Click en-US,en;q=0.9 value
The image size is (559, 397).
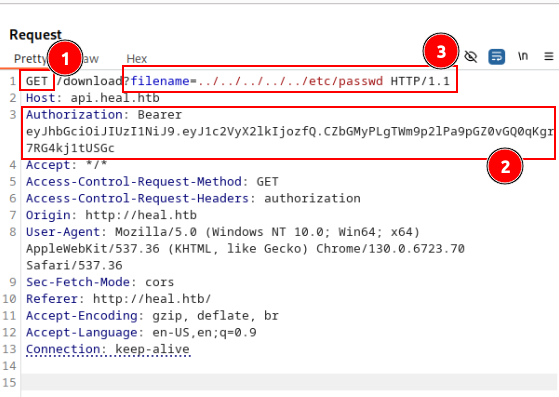204,332
